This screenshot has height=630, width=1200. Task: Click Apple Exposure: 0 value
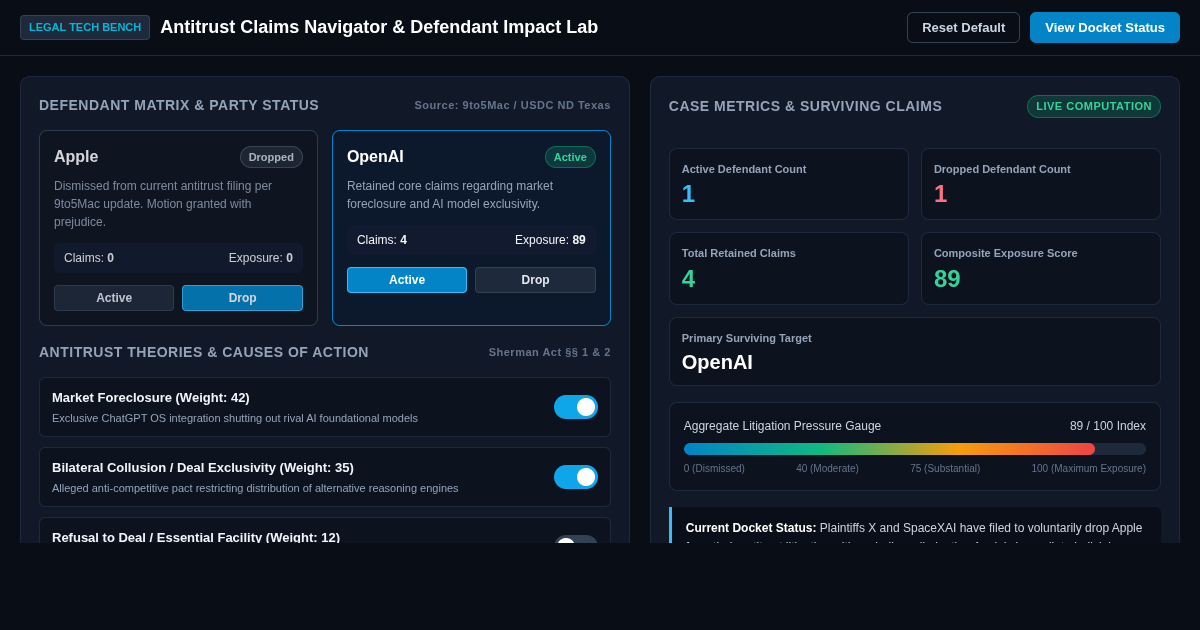pyautogui.click(x=261, y=258)
